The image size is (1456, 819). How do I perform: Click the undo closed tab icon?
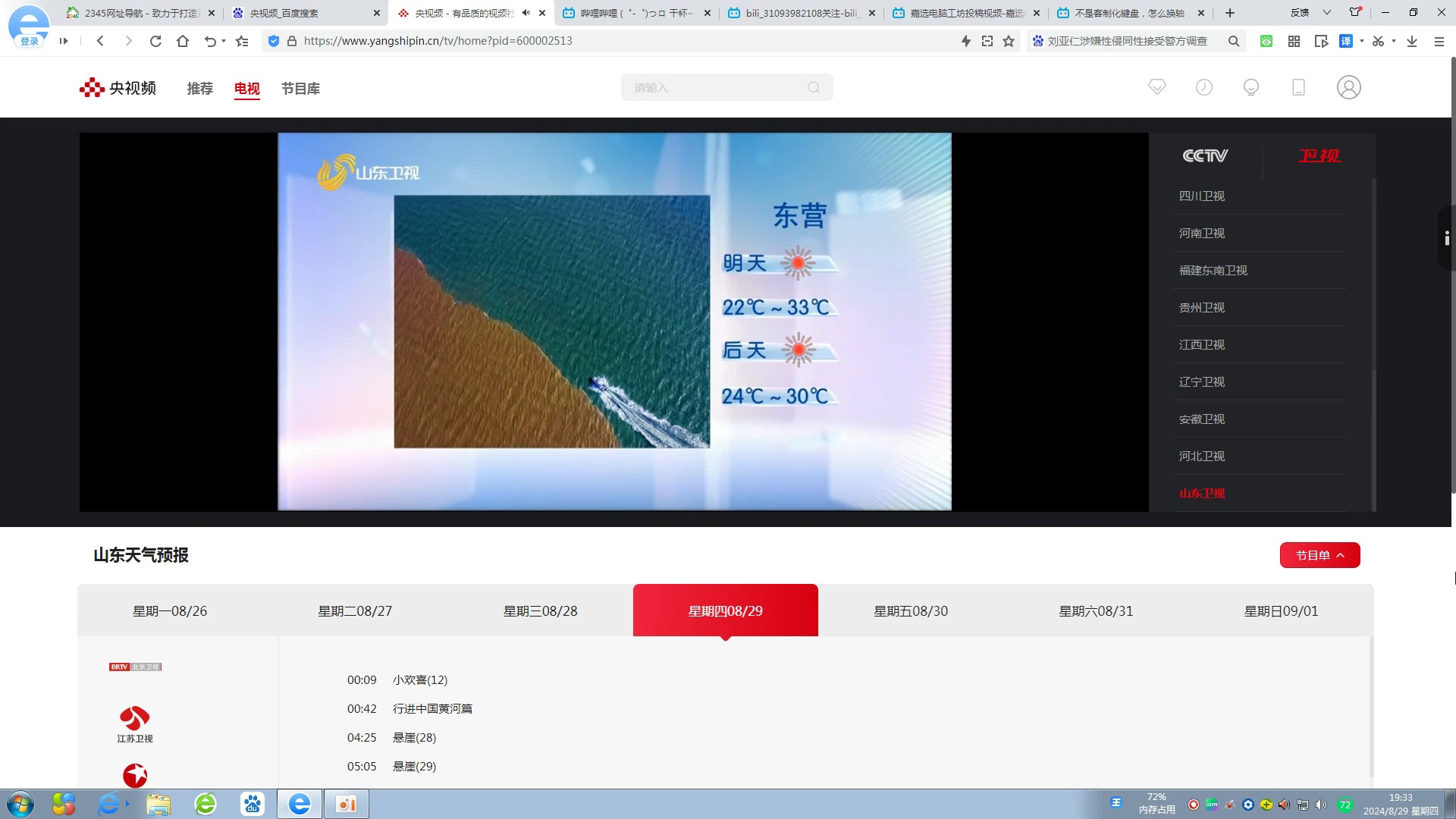(210, 41)
